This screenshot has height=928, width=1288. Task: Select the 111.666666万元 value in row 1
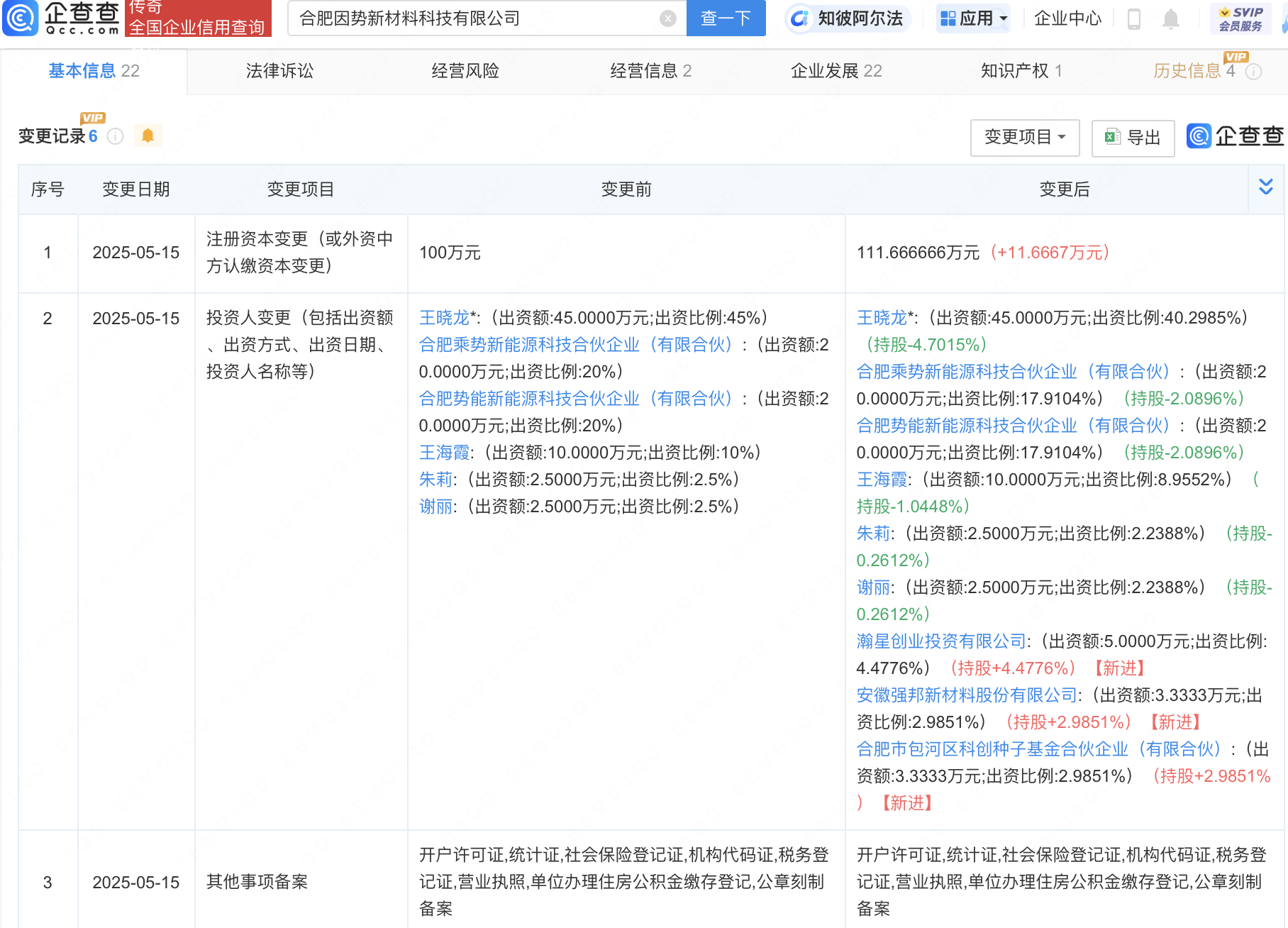918,253
